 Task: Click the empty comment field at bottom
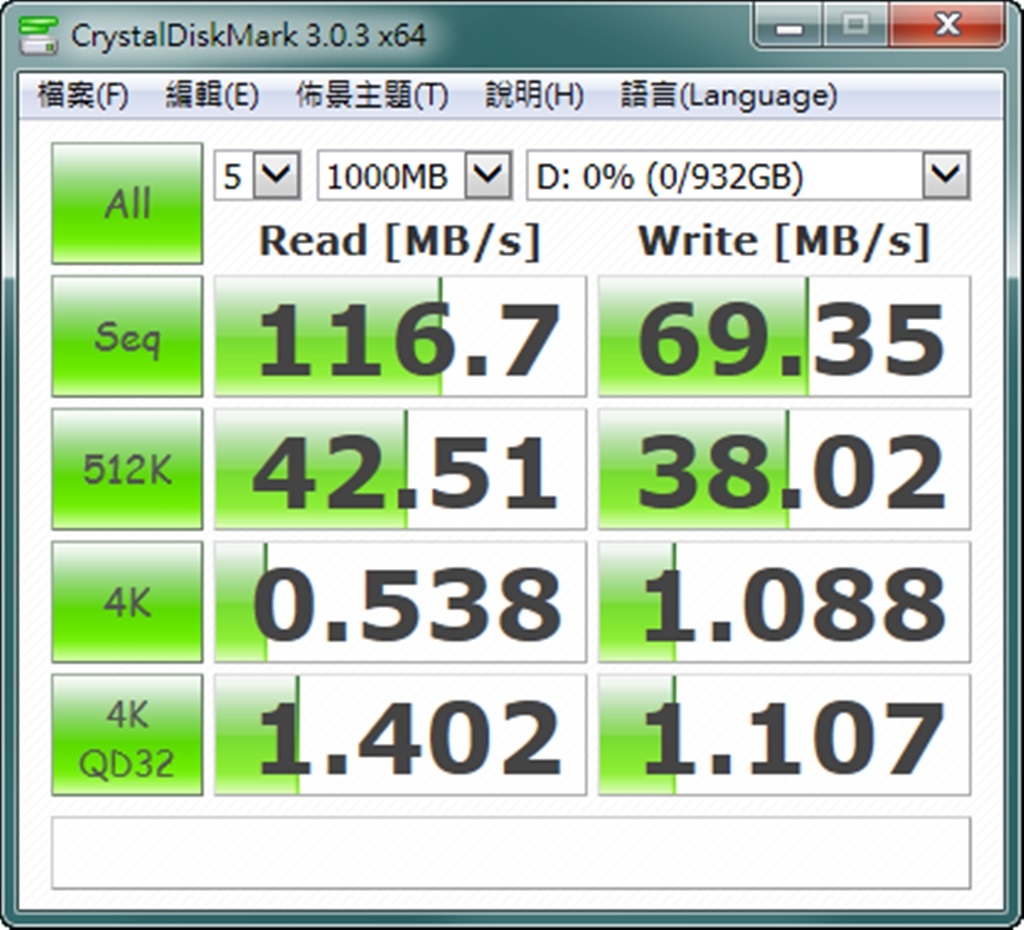pos(511,852)
